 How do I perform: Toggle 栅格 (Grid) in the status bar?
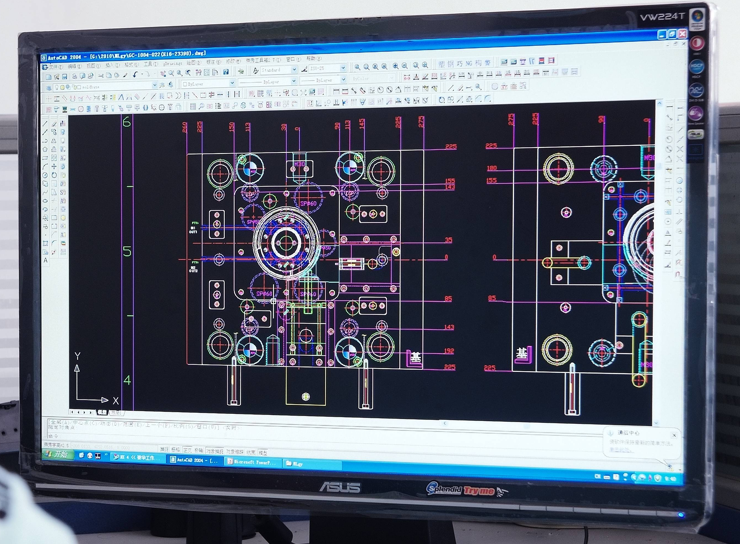click(x=176, y=450)
